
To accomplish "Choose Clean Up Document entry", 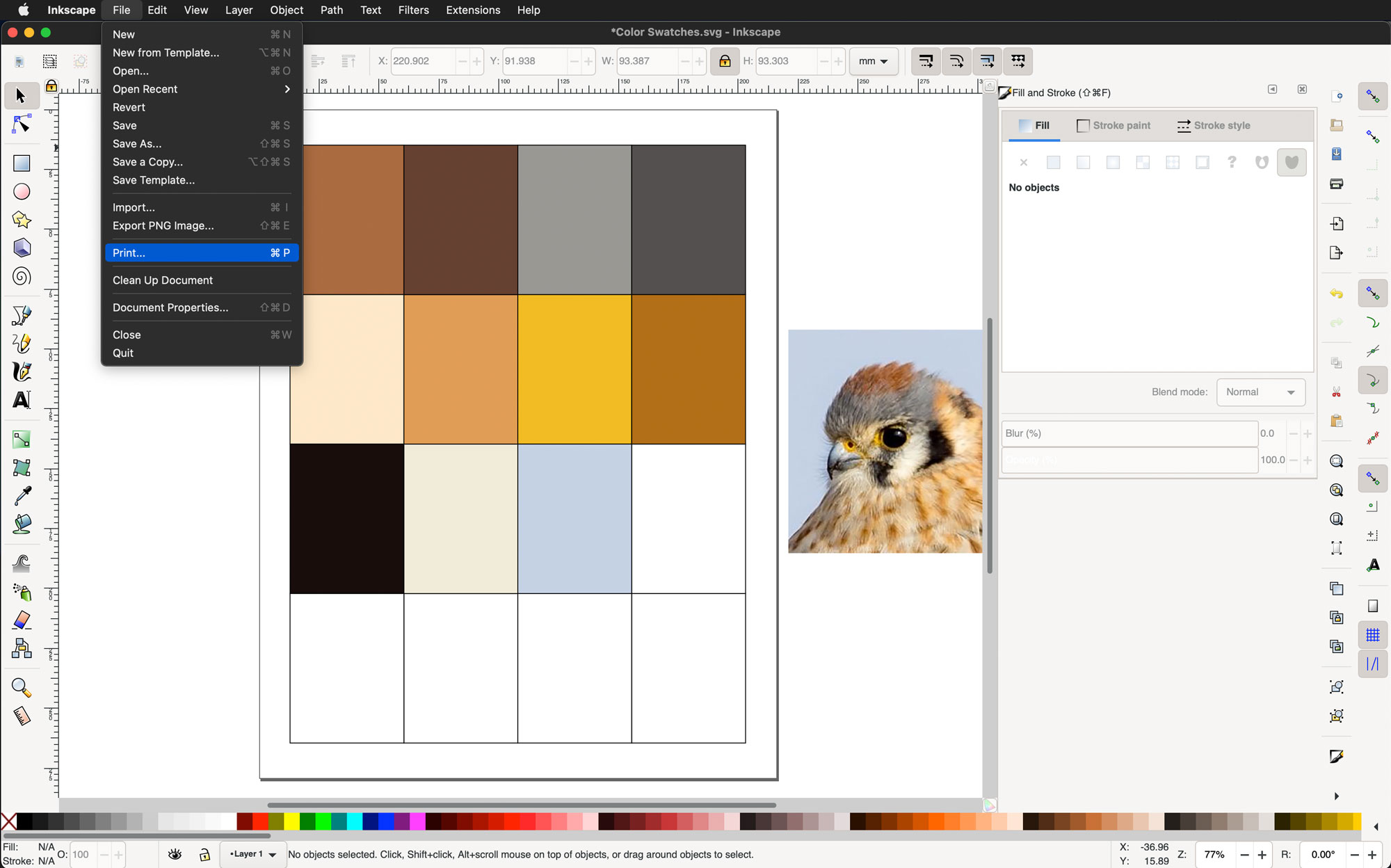I will coord(202,280).
